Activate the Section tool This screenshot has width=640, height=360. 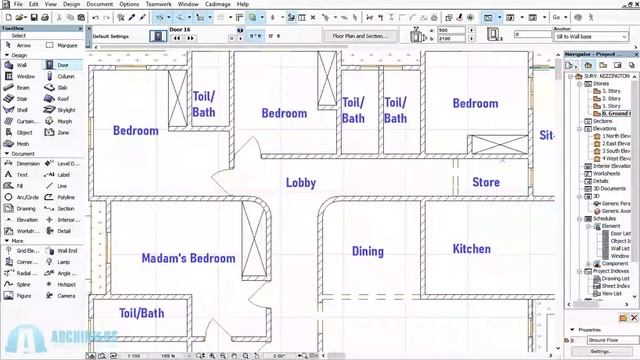pos(60,209)
